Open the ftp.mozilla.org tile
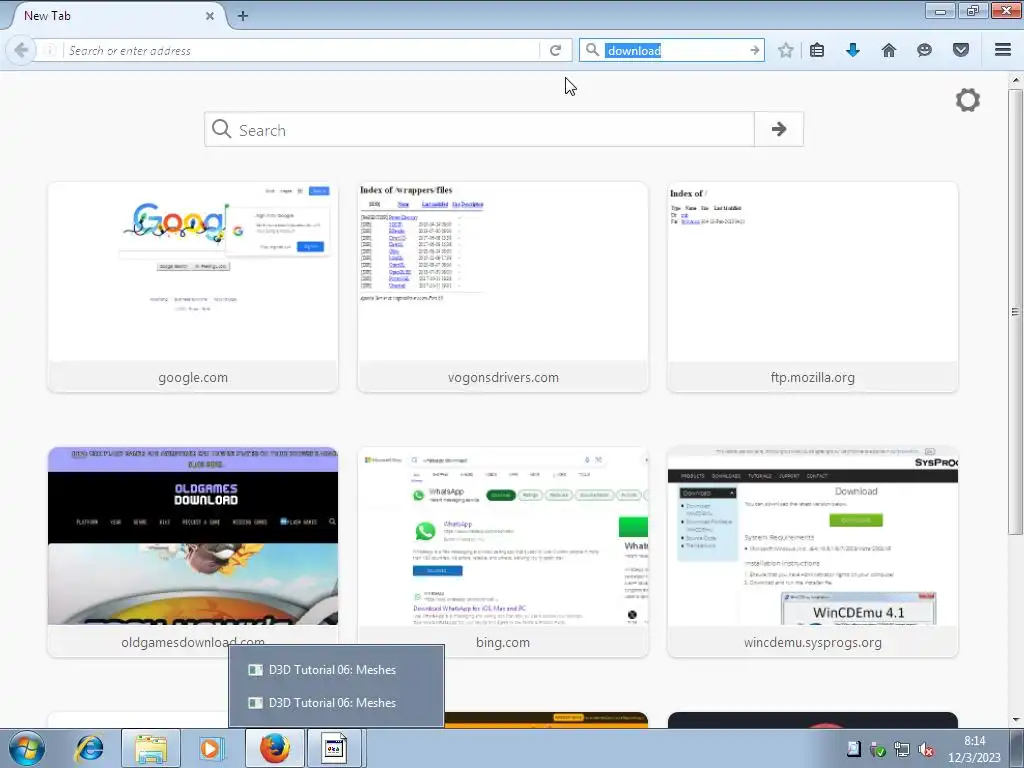 tap(812, 287)
